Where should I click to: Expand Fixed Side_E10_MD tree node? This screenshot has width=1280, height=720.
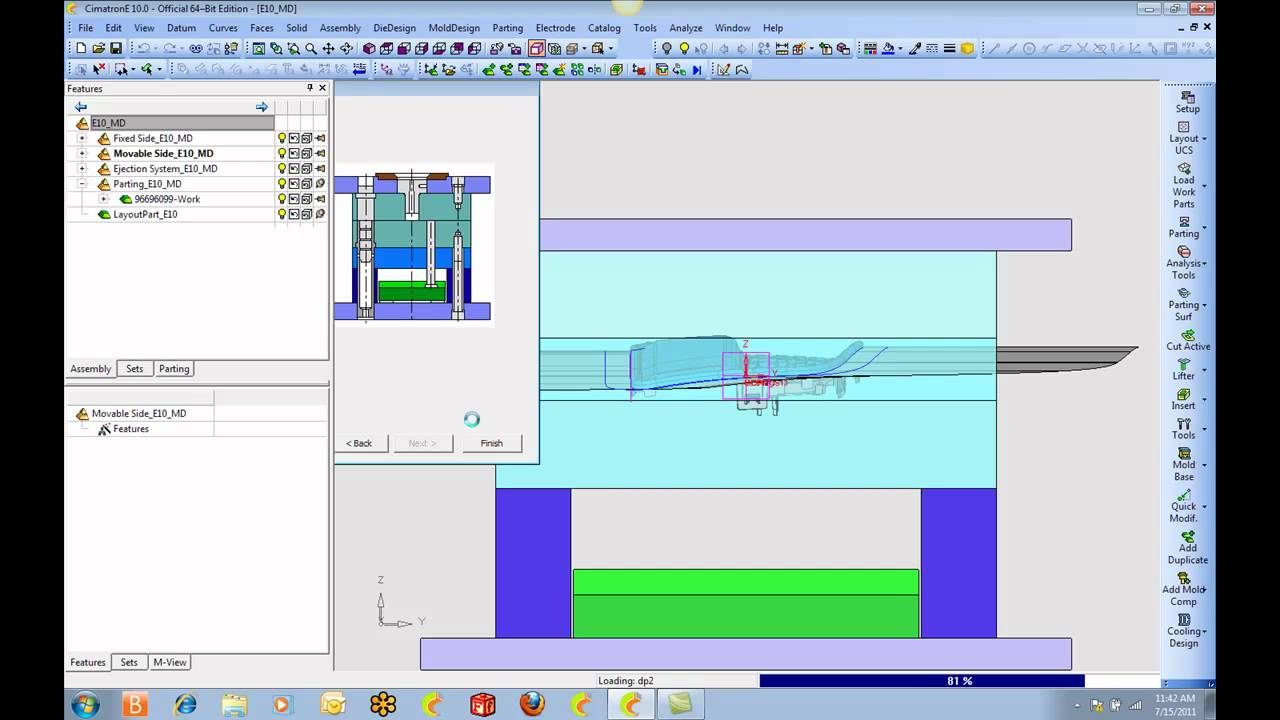pyautogui.click(x=82, y=138)
